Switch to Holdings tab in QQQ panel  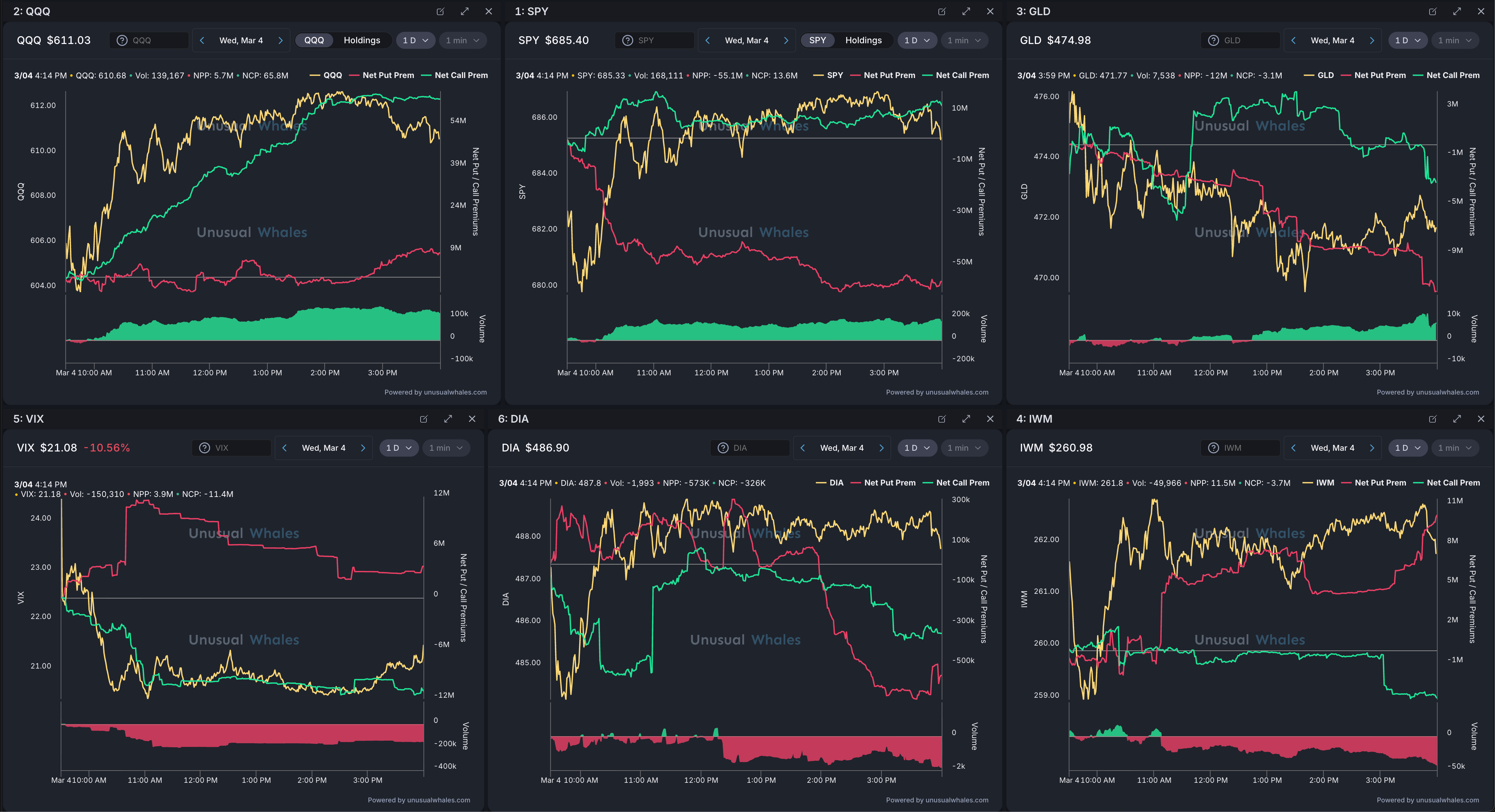[x=362, y=41]
